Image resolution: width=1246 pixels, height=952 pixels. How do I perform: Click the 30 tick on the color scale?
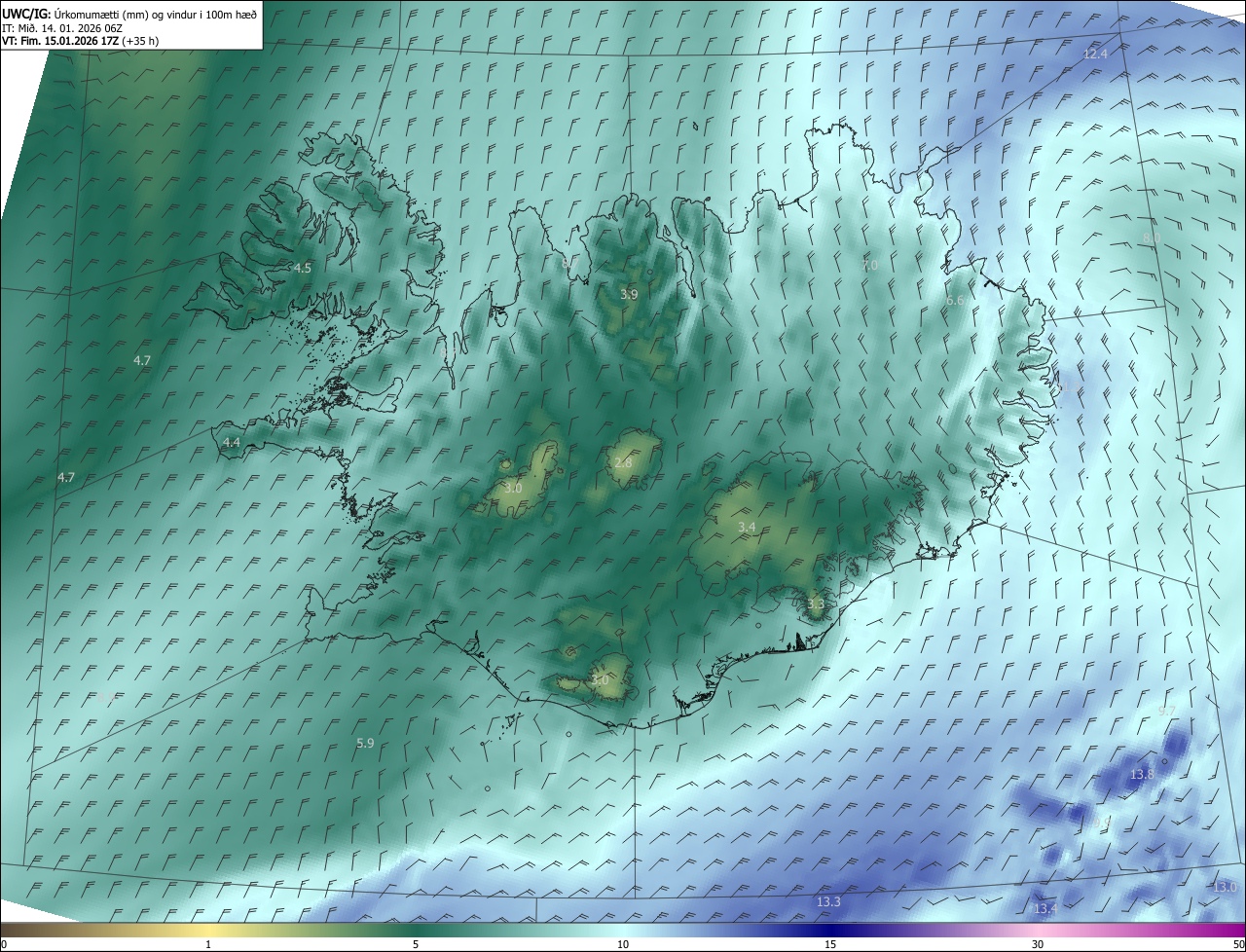(1038, 944)
